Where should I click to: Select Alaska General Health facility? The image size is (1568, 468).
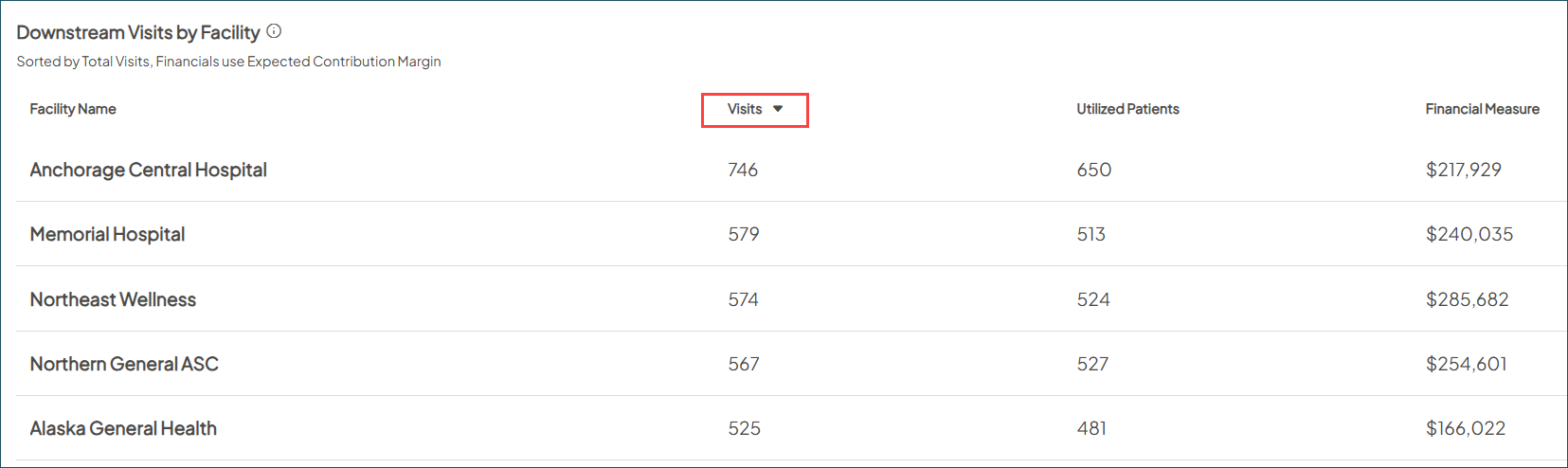123,428
